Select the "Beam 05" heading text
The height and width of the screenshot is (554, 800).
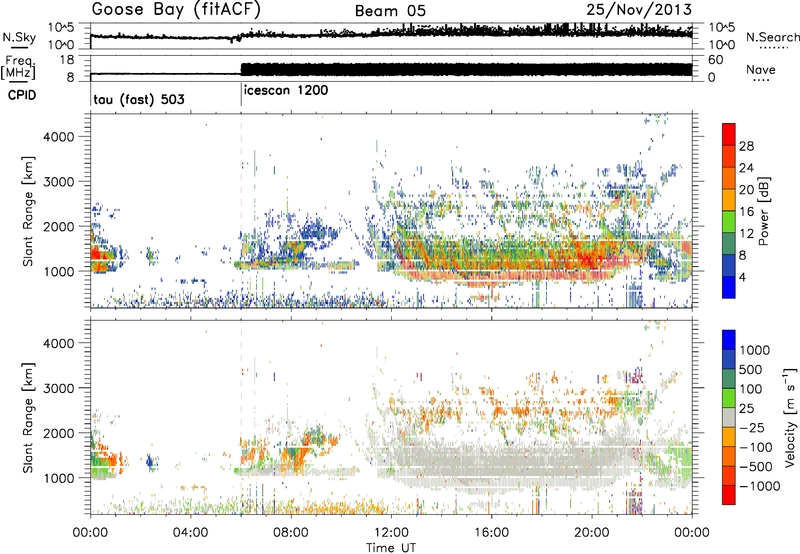pos(390,11)
